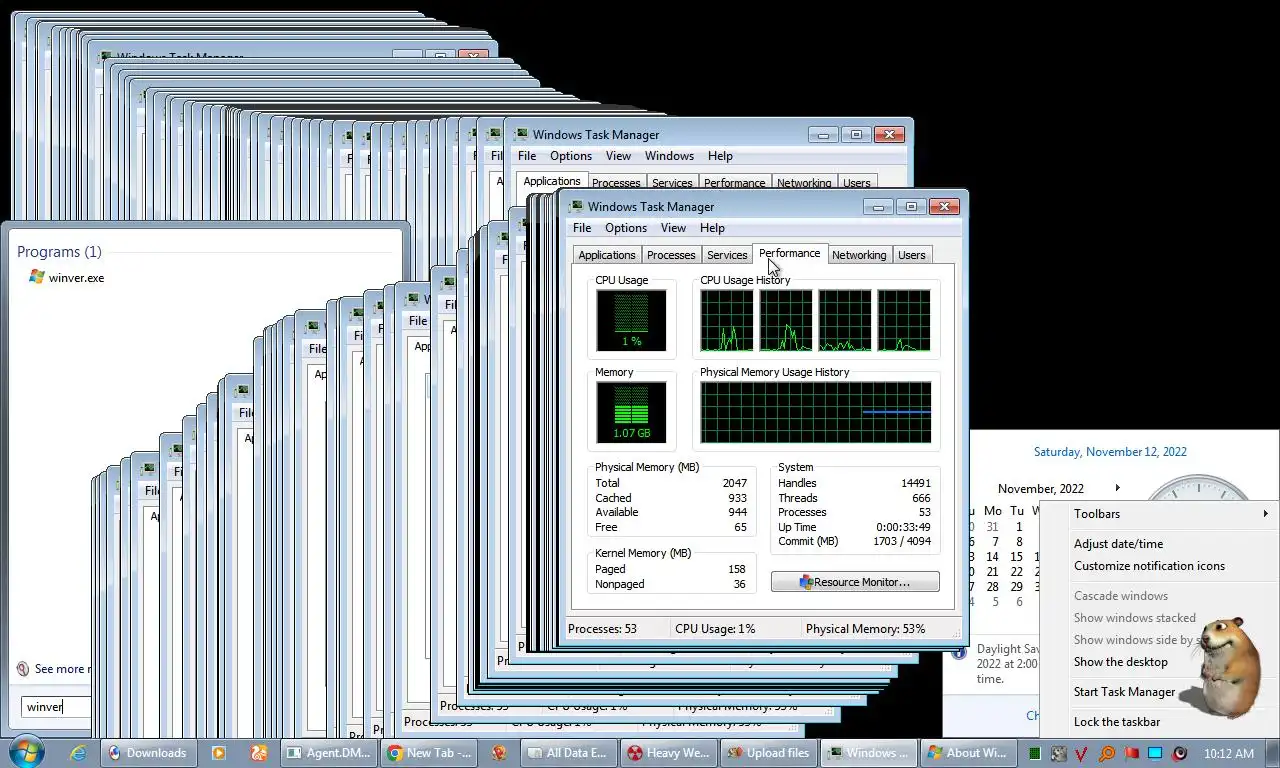The height and width of the screenshot is (768, 1280).
Task: Open File menu in front Task Manager
Action: (582, 228)
